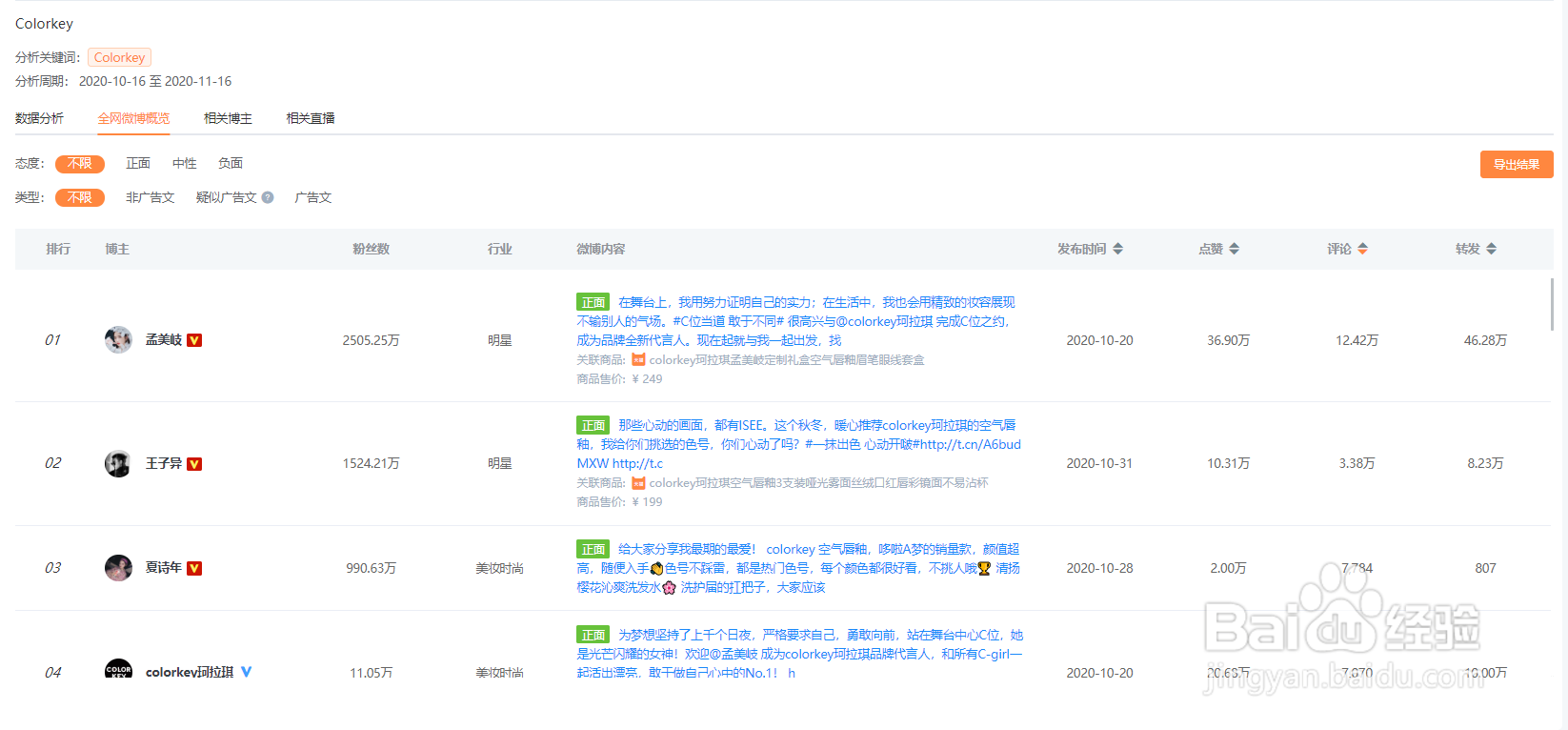
Task: Filter attitude by 负面
Action: 231,164
